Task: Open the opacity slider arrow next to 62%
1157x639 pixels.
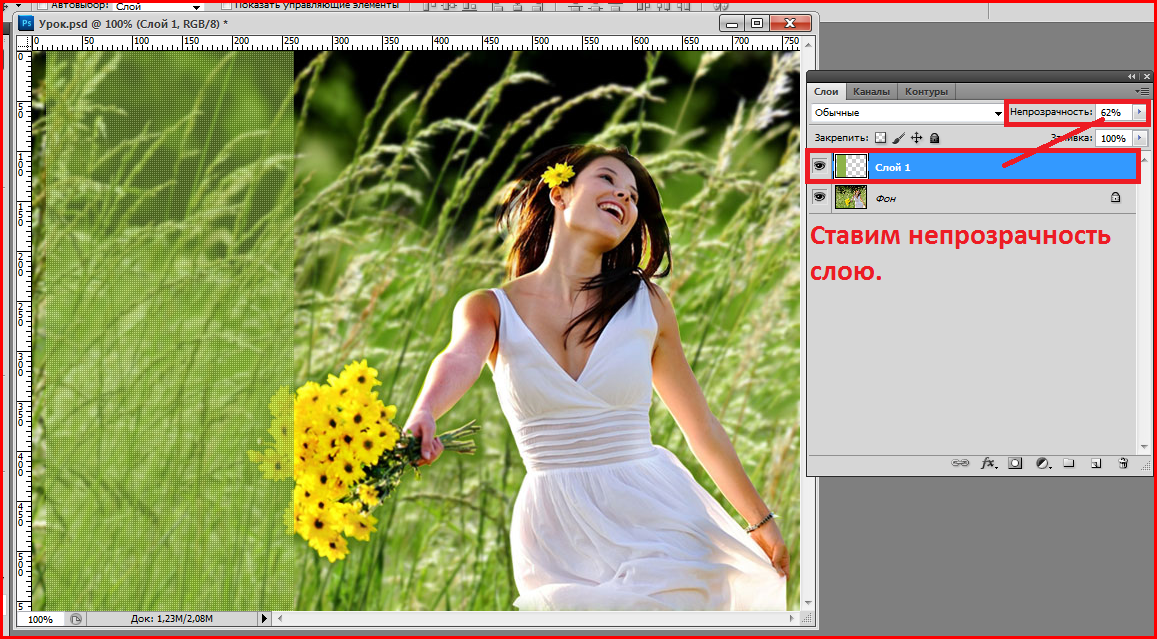Action: click(x=1139, y=112)
